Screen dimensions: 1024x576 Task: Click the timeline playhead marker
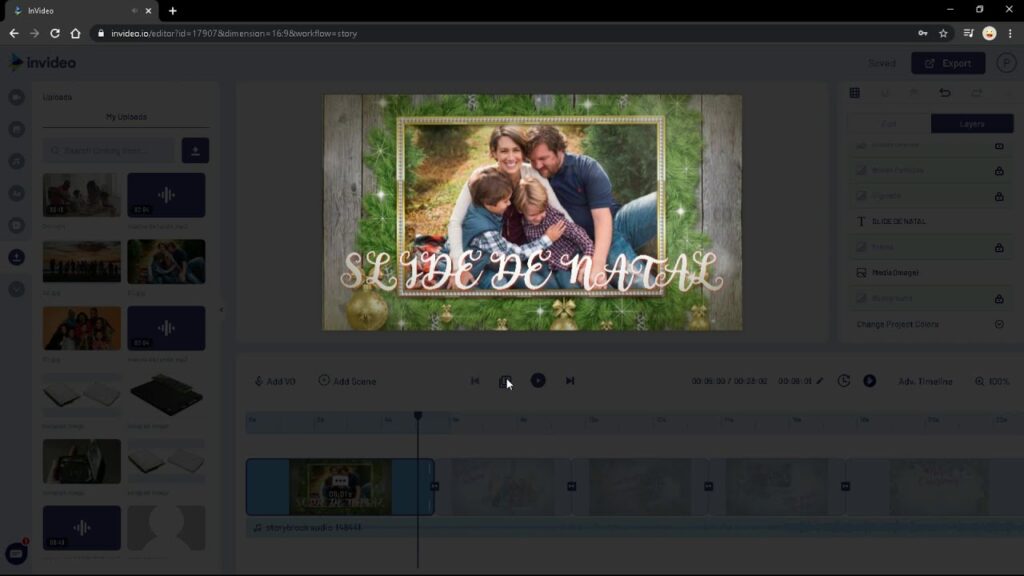[x=418, y=416]
